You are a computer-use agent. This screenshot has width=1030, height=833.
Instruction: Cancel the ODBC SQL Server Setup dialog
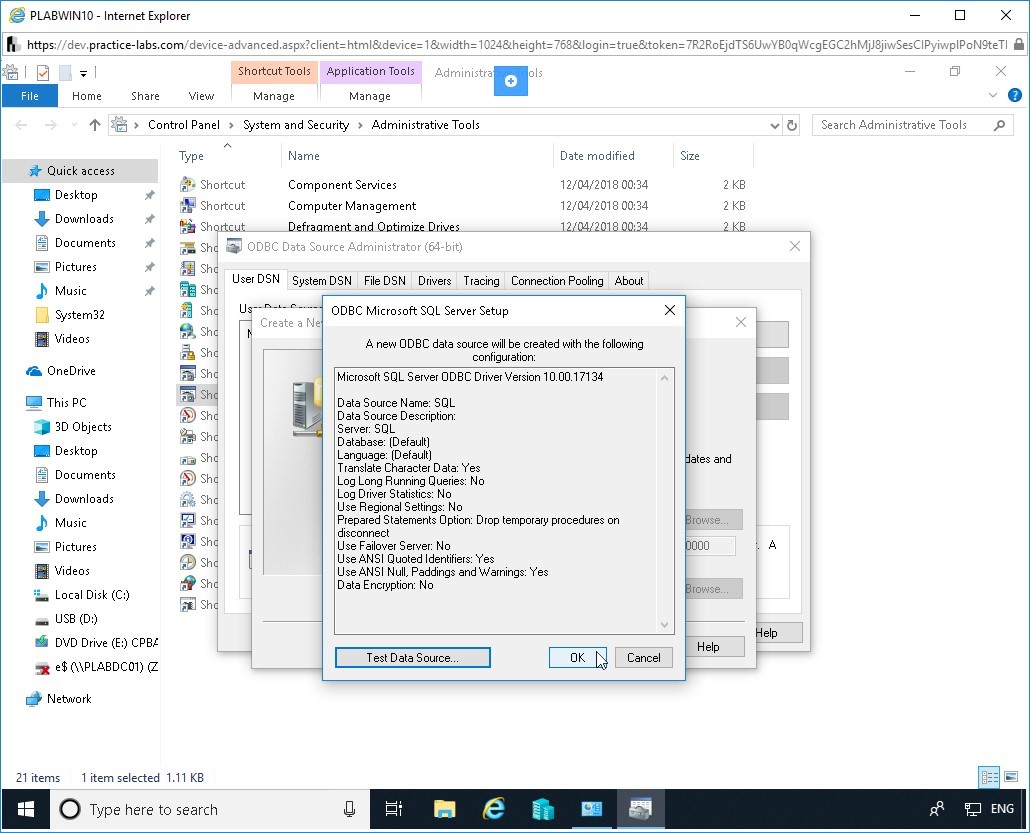(643, 658)
